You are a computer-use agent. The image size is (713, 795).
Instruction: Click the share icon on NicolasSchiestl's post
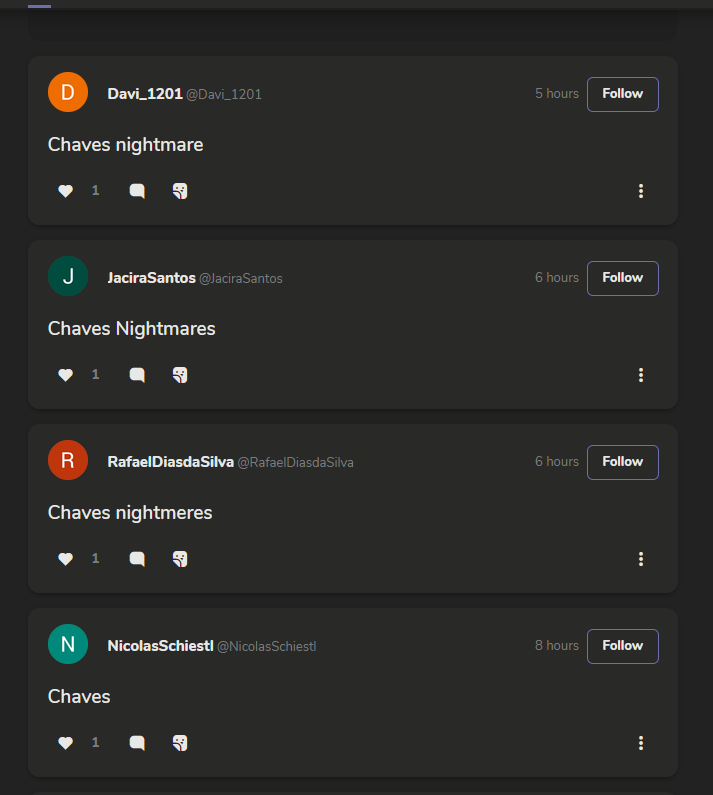tap(180, 743)
